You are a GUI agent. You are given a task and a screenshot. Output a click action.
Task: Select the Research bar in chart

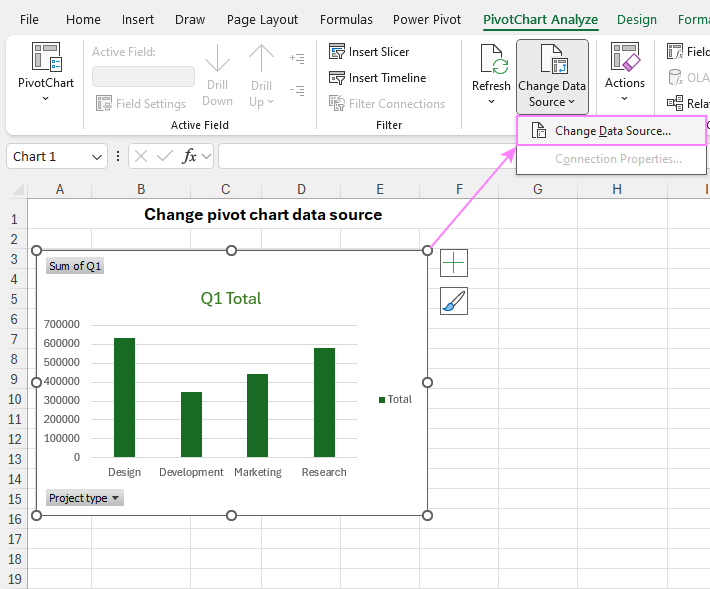click(x=324, y=402)
